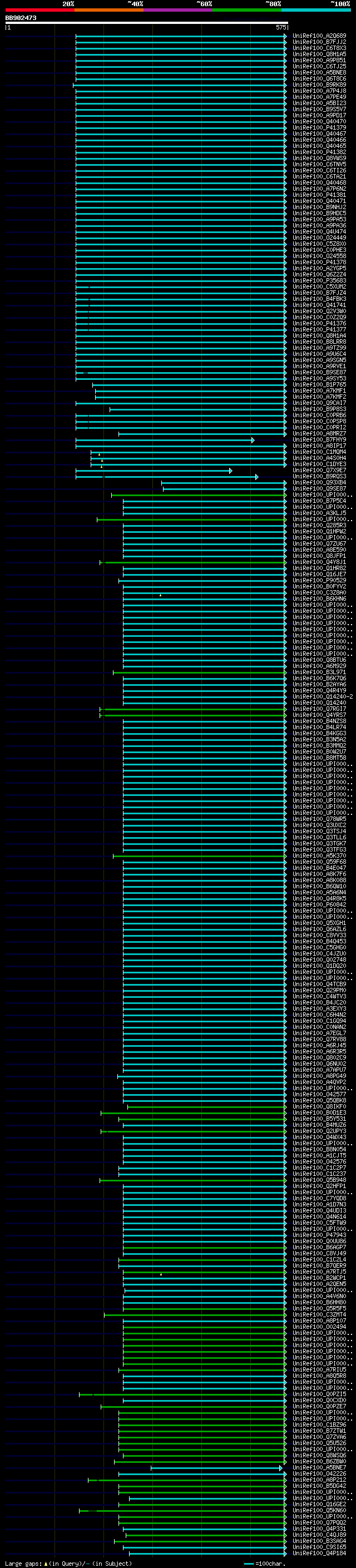Click the '=100char.' scale legend

click(264, 1563)
